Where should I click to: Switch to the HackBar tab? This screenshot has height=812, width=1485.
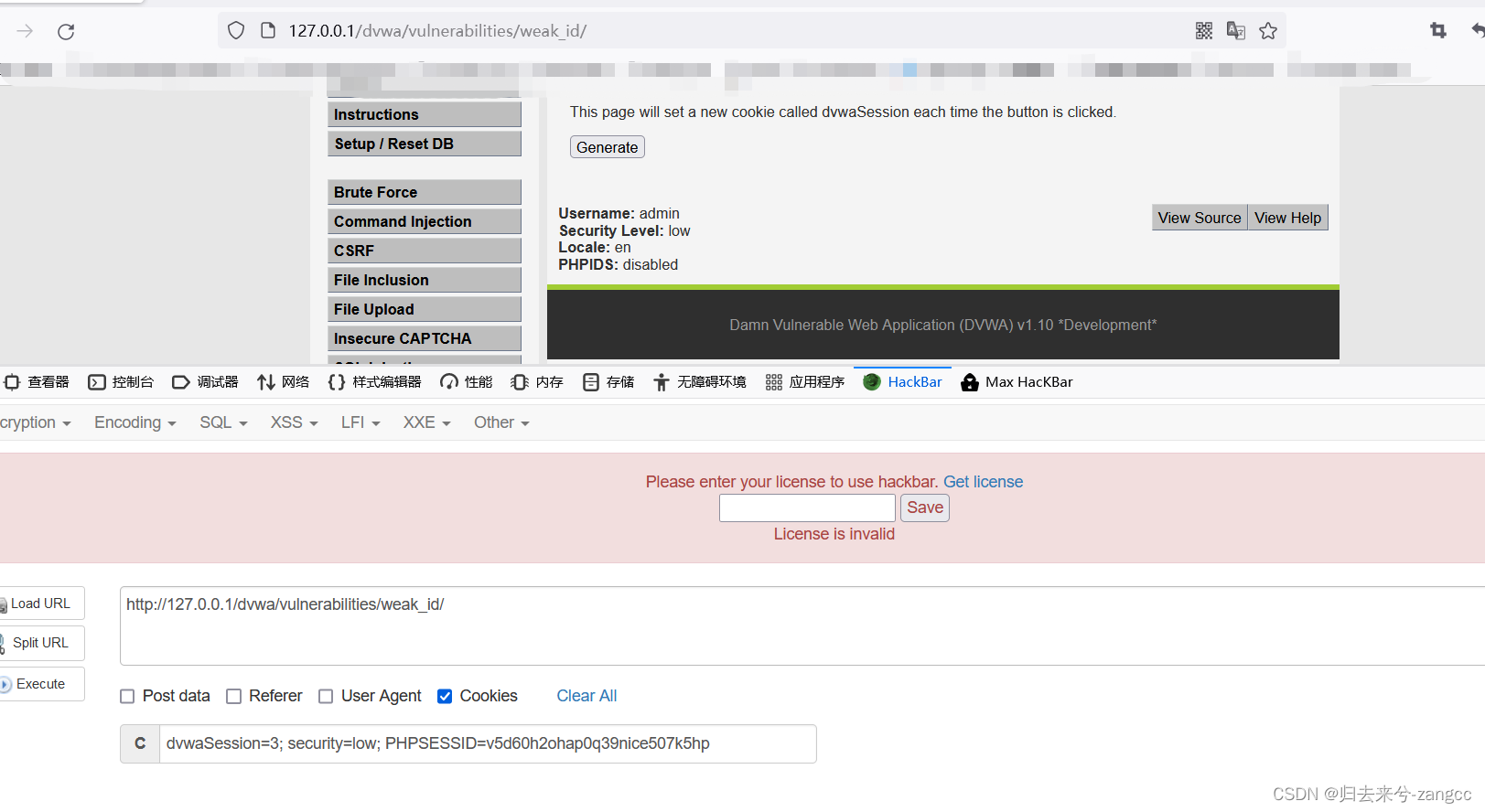903,382
